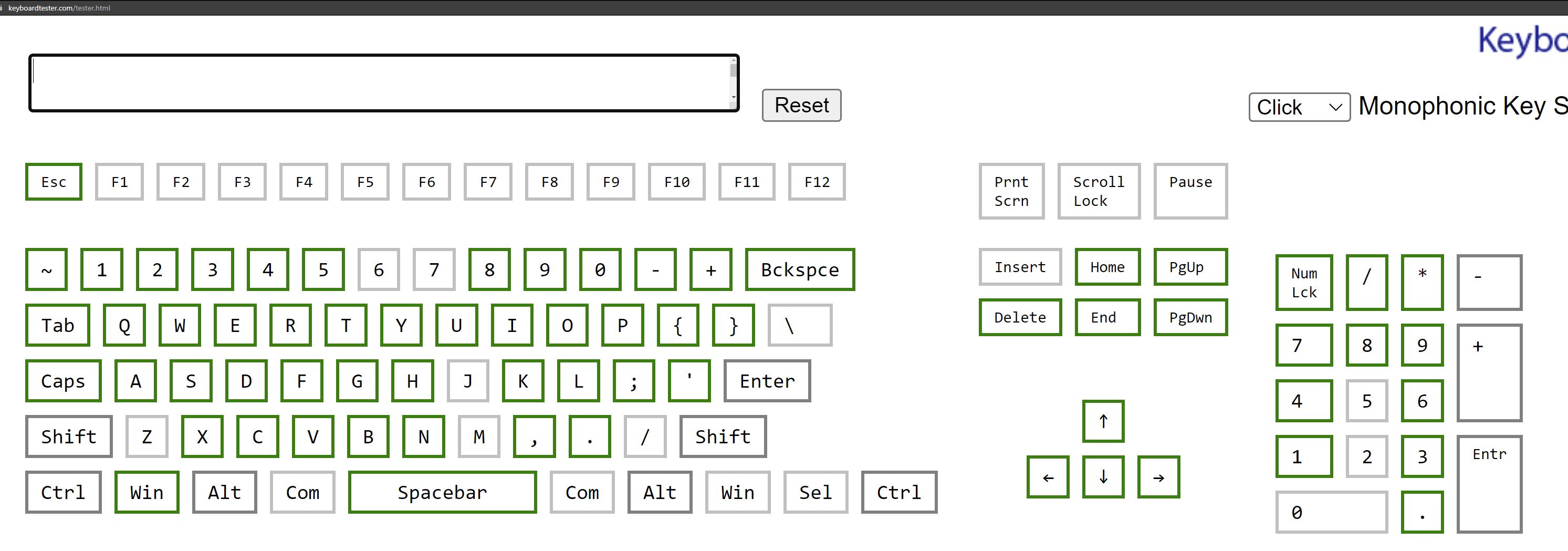Click the up arrow key
The width and height of the screenshot is (1568, 551).
(x=1103, y=421)
